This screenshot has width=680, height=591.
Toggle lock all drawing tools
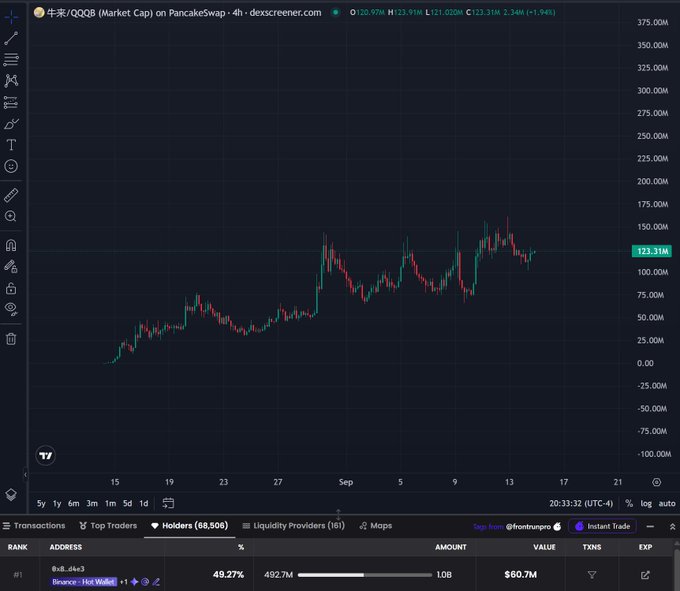tap(11, 288)
